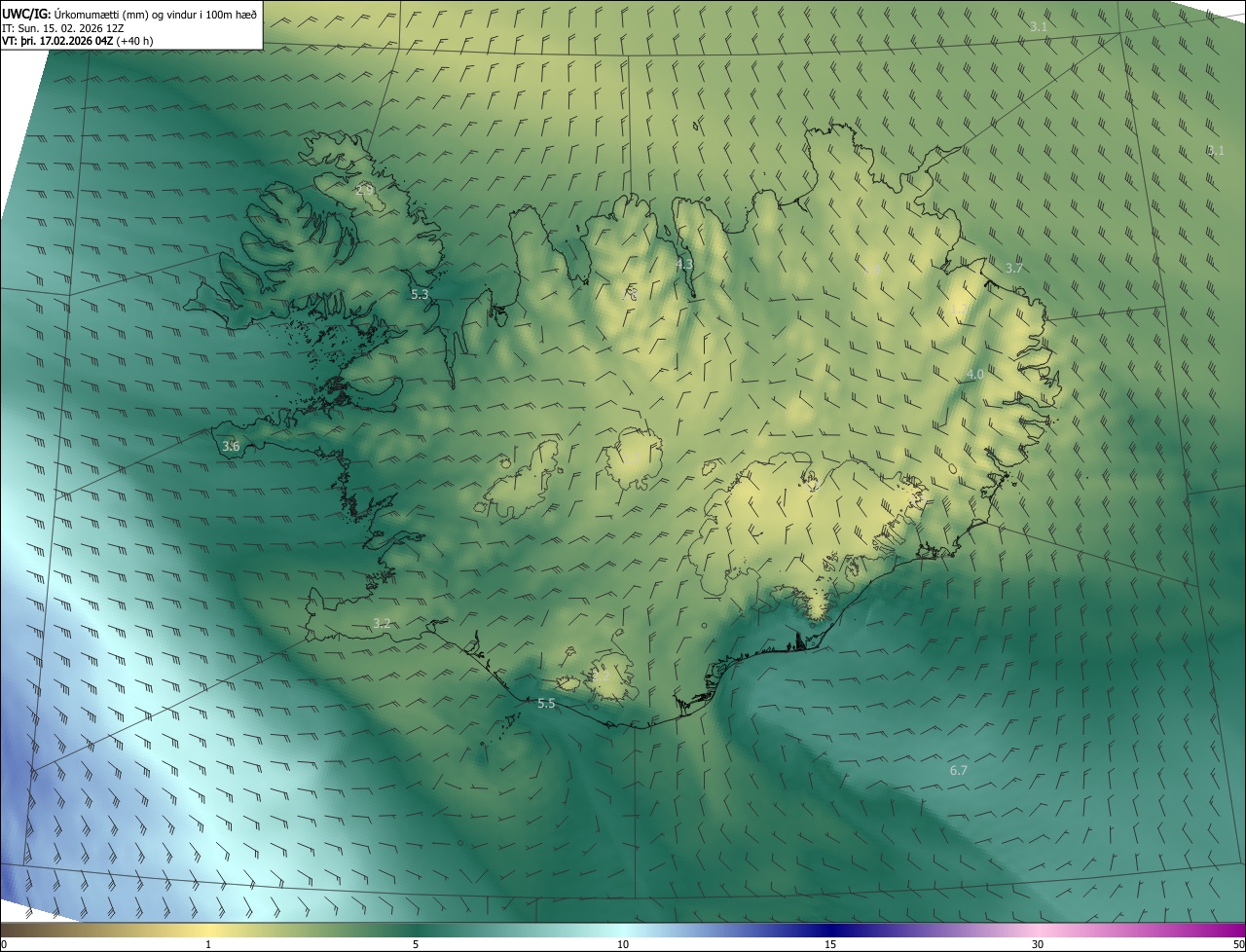Select the 5.3 precipitation value
1246x952 pixels.
coord(420,294)
